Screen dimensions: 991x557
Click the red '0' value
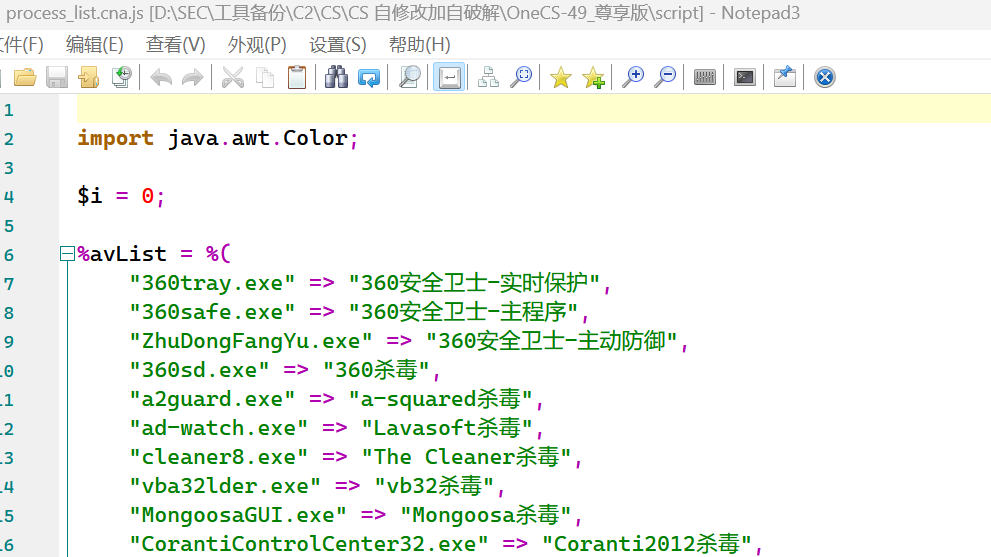[x=147, y=196]
